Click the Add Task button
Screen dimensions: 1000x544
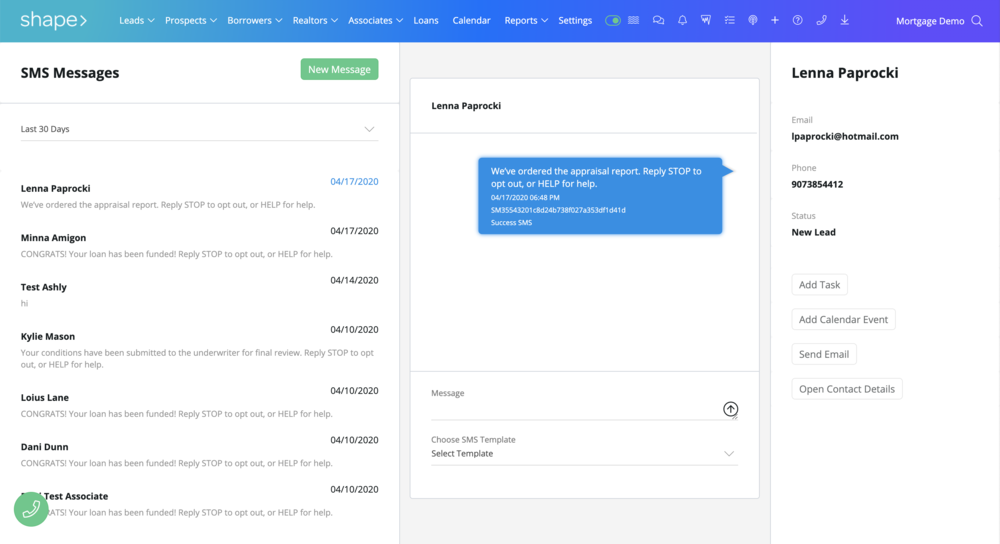[820, 284]
